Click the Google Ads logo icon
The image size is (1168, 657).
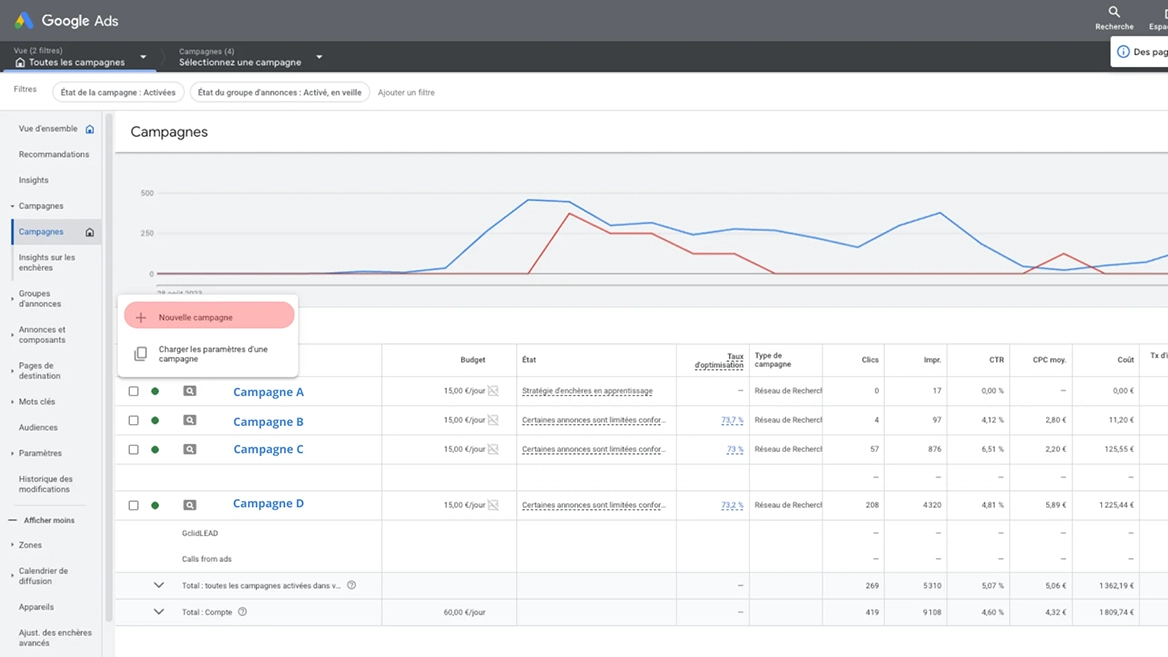point(24,20)
